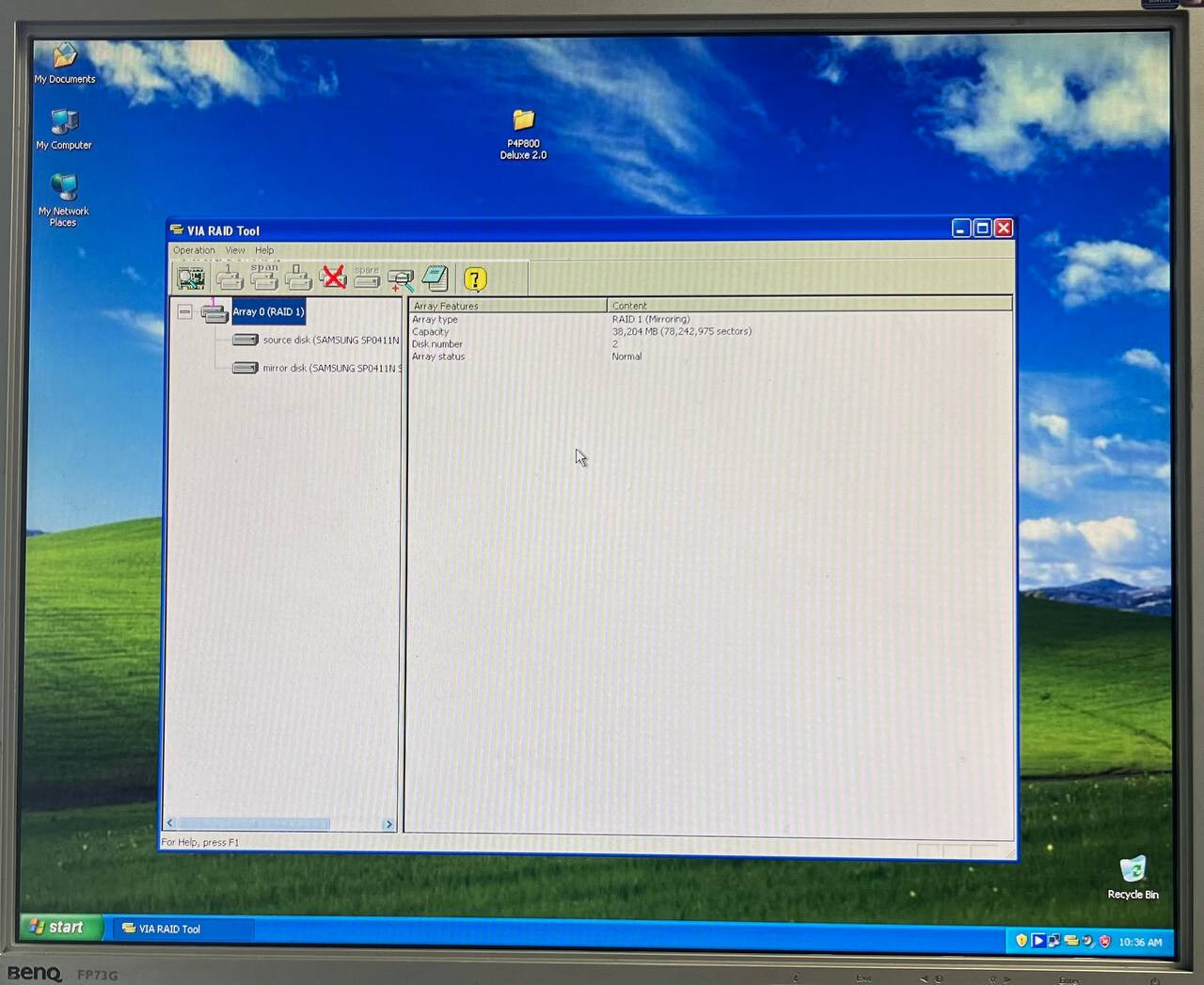The image size is (1204, 985).
Task: Minimize the VIA RAID Tool window
Action: 960,229
